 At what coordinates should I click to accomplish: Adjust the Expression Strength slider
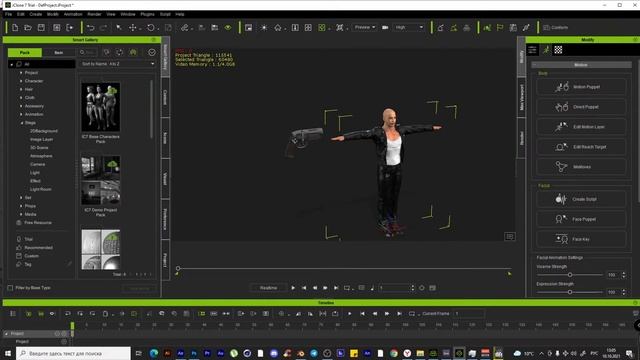pyautogui.click(x=570, y=292)
